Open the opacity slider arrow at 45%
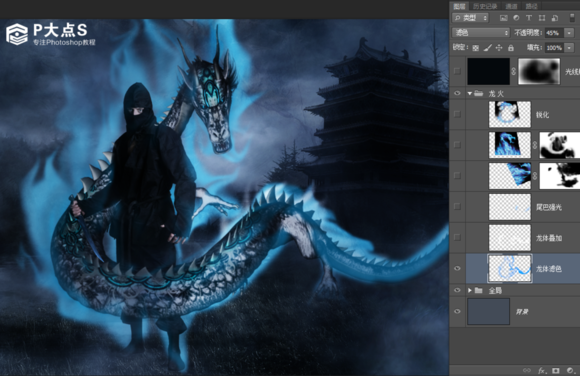This screenshot has width=580, height=376. (569, 33)
